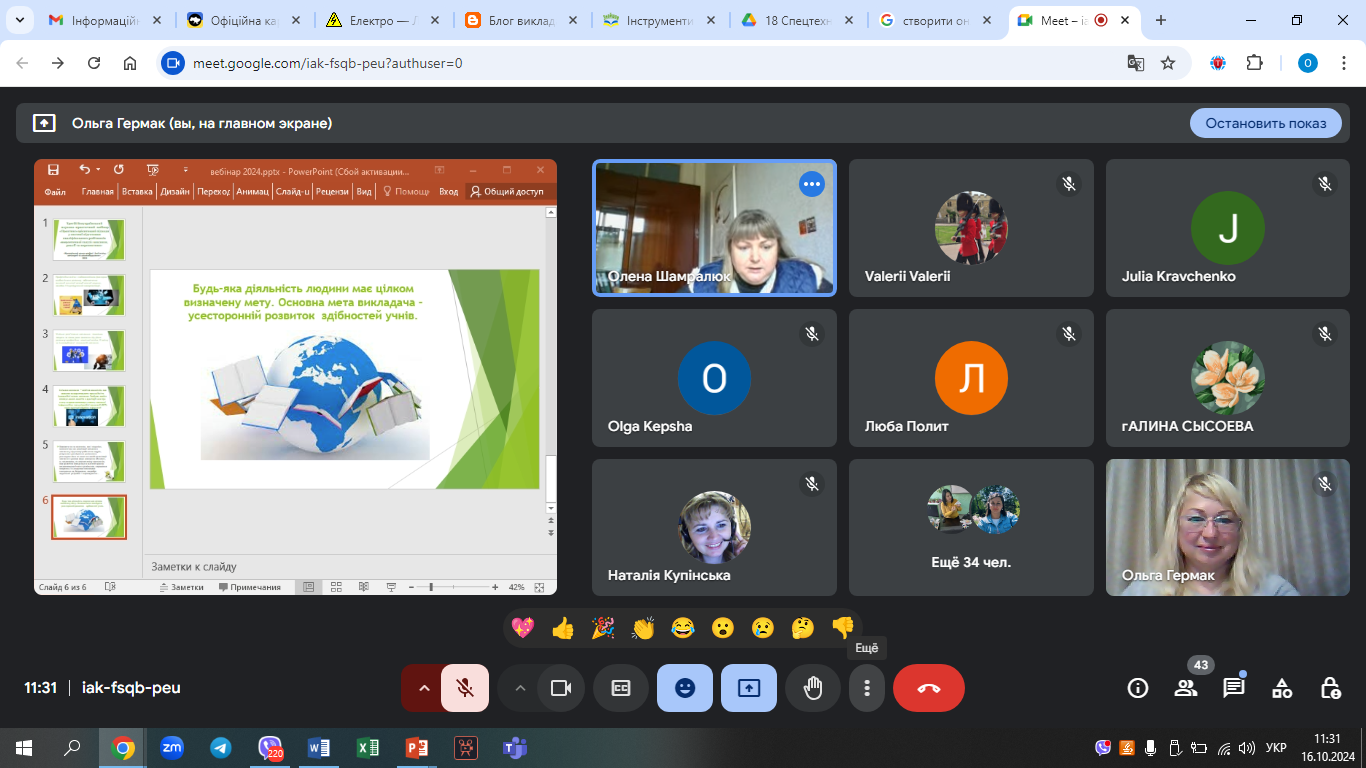Toggle the camera on or off
Screen dimensions: 1366x768
[561, 688]
